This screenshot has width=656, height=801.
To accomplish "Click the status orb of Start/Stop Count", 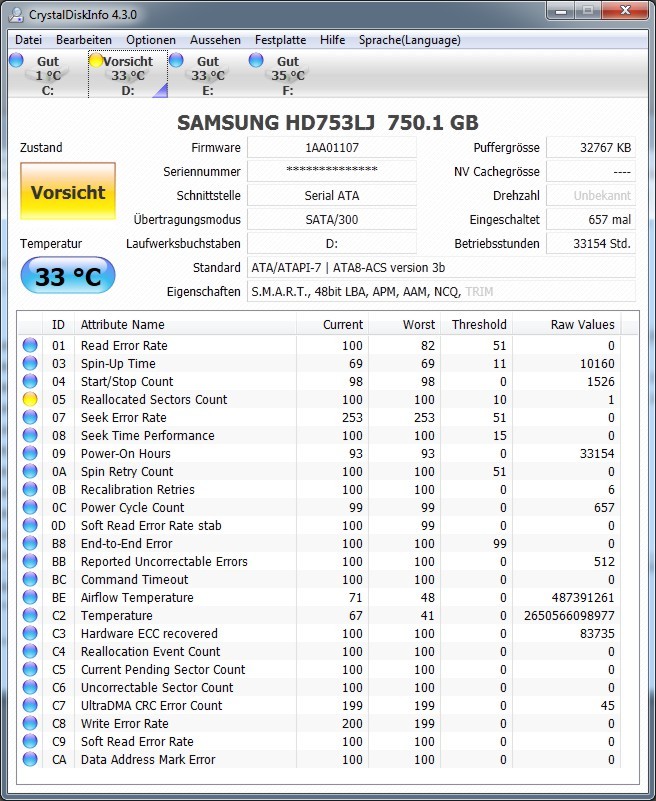I will point(30,381).
